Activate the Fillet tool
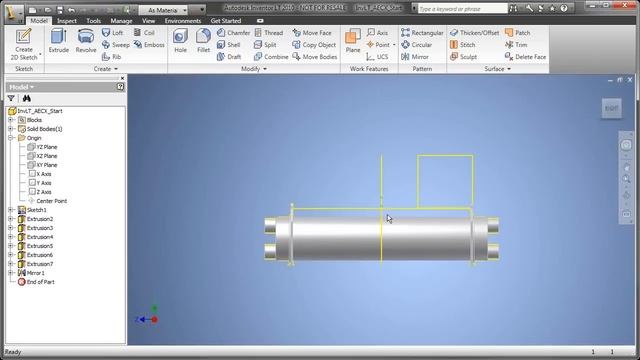The width and height of the screenshot is (640, 360). coord(203,41)
